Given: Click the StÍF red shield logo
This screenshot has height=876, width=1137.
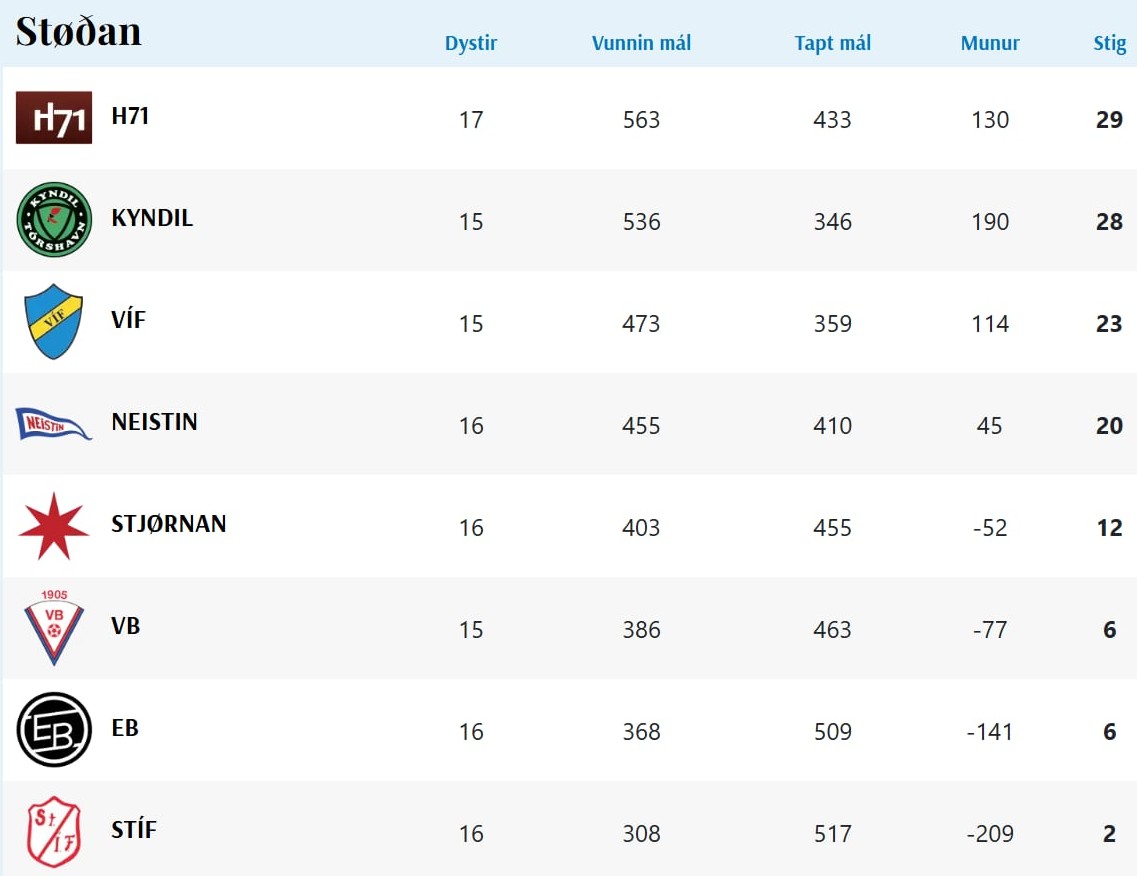Looking at the screenshot, I should (x=54, y=832).
